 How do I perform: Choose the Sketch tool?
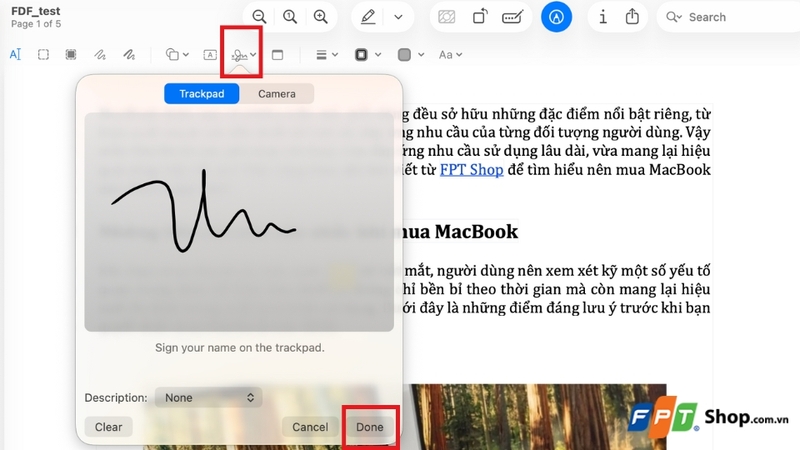coord(100,54)
